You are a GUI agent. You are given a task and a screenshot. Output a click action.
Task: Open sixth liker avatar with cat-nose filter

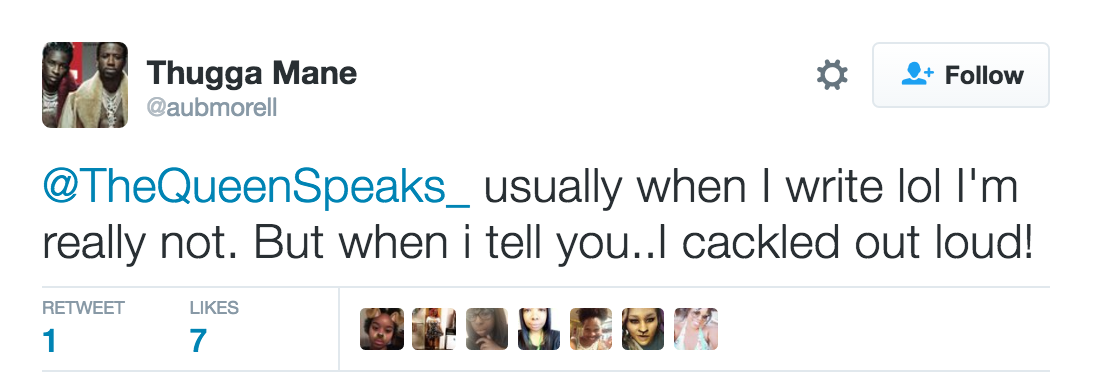coord(643,329)
